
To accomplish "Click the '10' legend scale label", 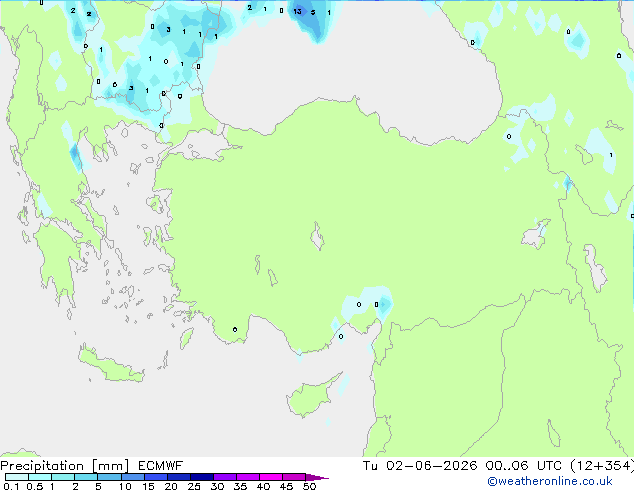I will pyautogui.click(x=125, y=486).
